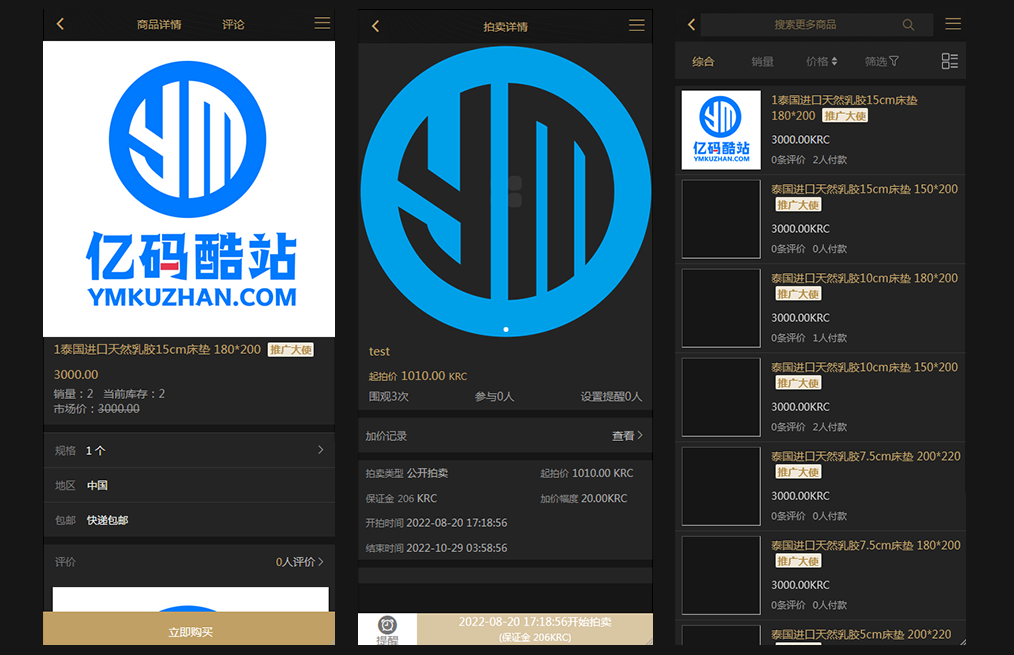Click 开拍时间 2022-08-20 17:18:56 entry

437,523
